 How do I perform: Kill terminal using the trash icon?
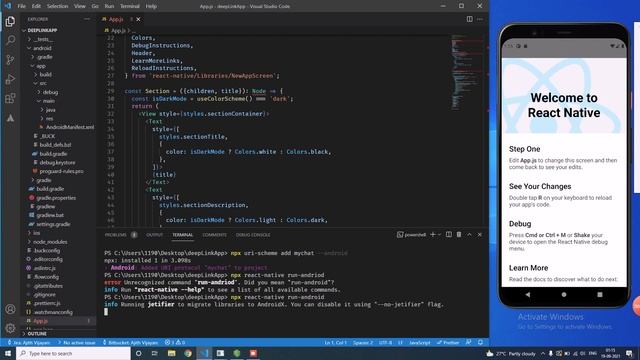pos(459,235)
